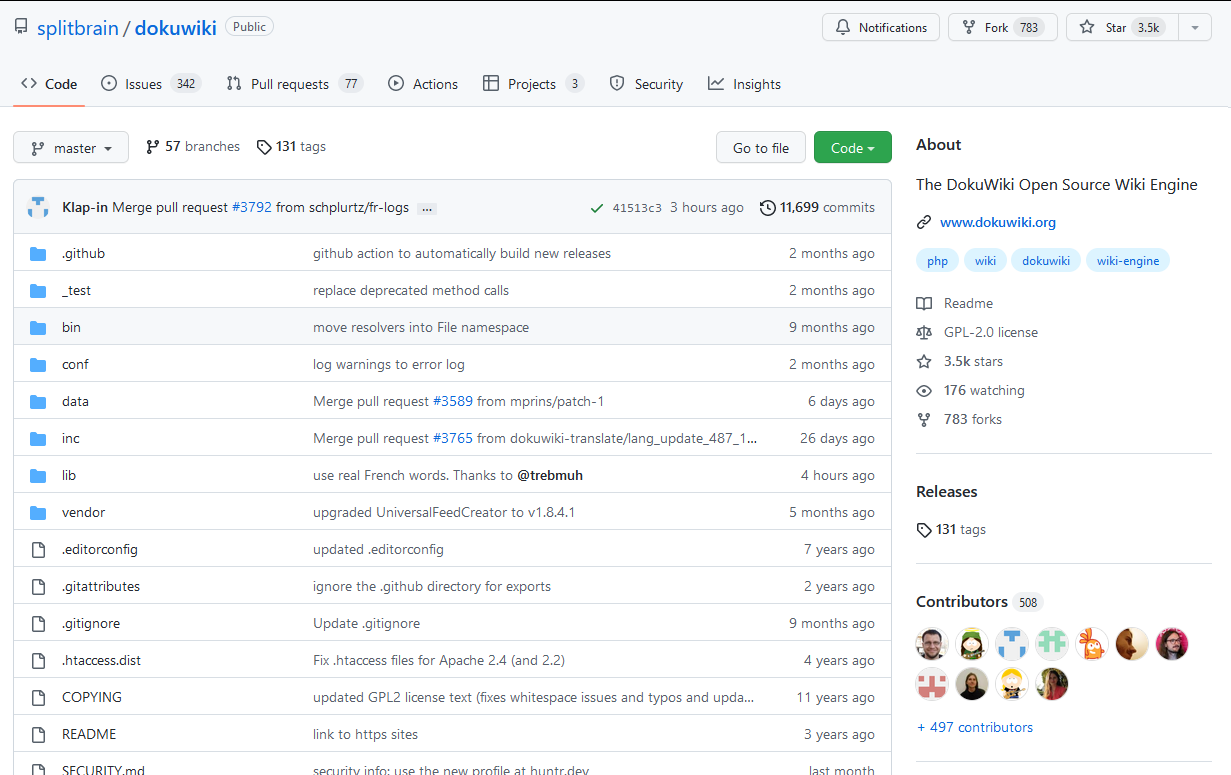This screenshot has width=1231, height=775.
Task: Open 131 tags under Releases
Action: click(x=951, y=529)
